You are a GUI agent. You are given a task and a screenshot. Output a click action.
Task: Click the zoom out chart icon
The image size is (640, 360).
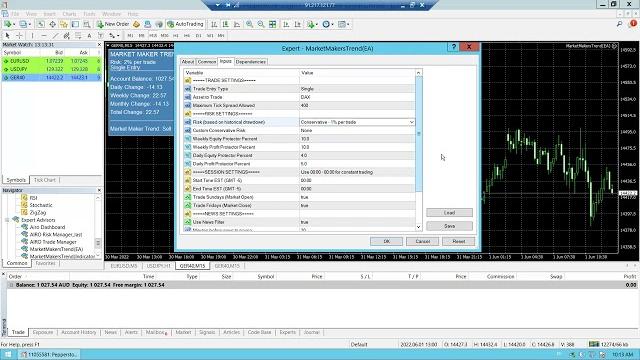coord(261,24)
